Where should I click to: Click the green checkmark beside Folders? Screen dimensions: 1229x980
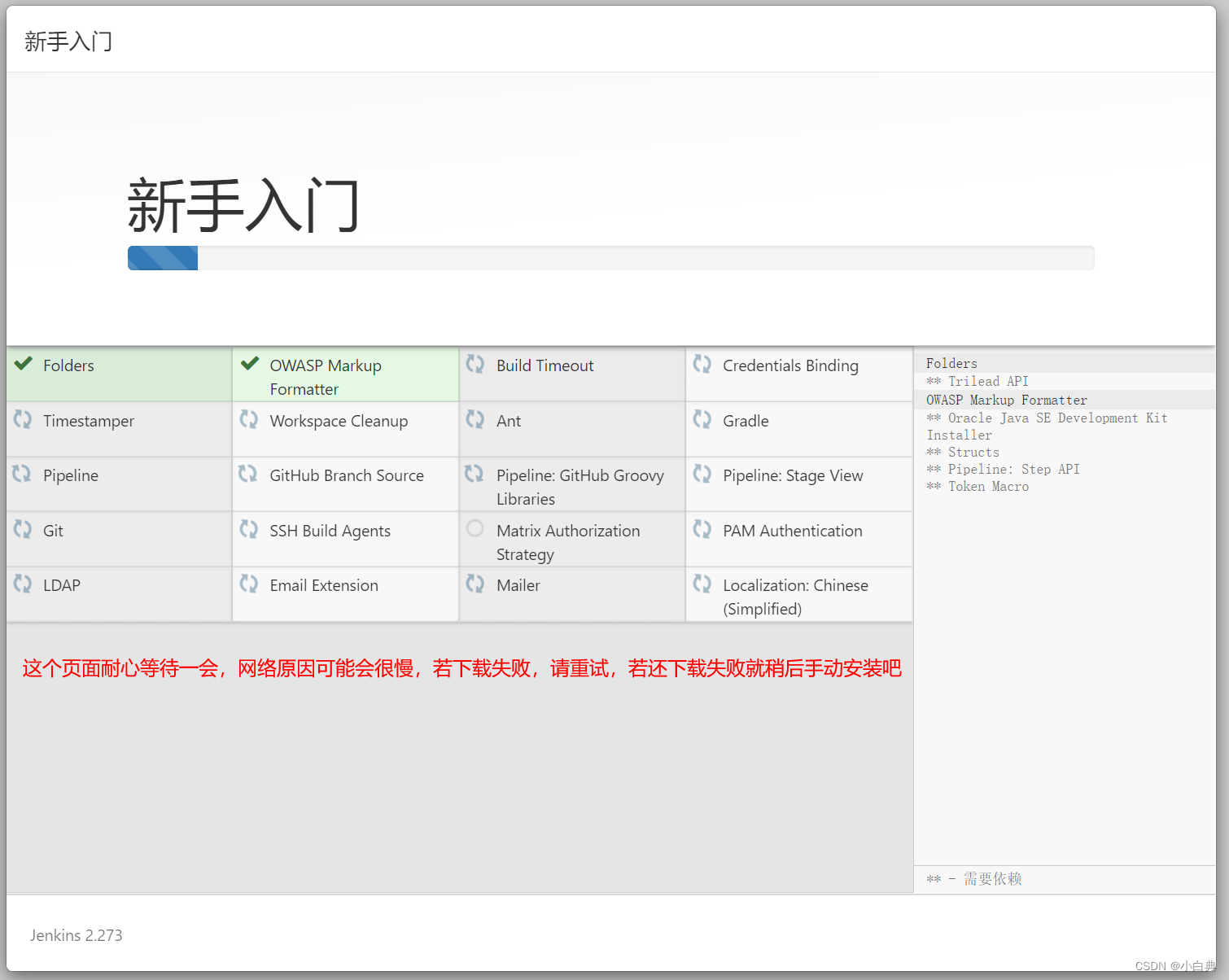(24, 363)
